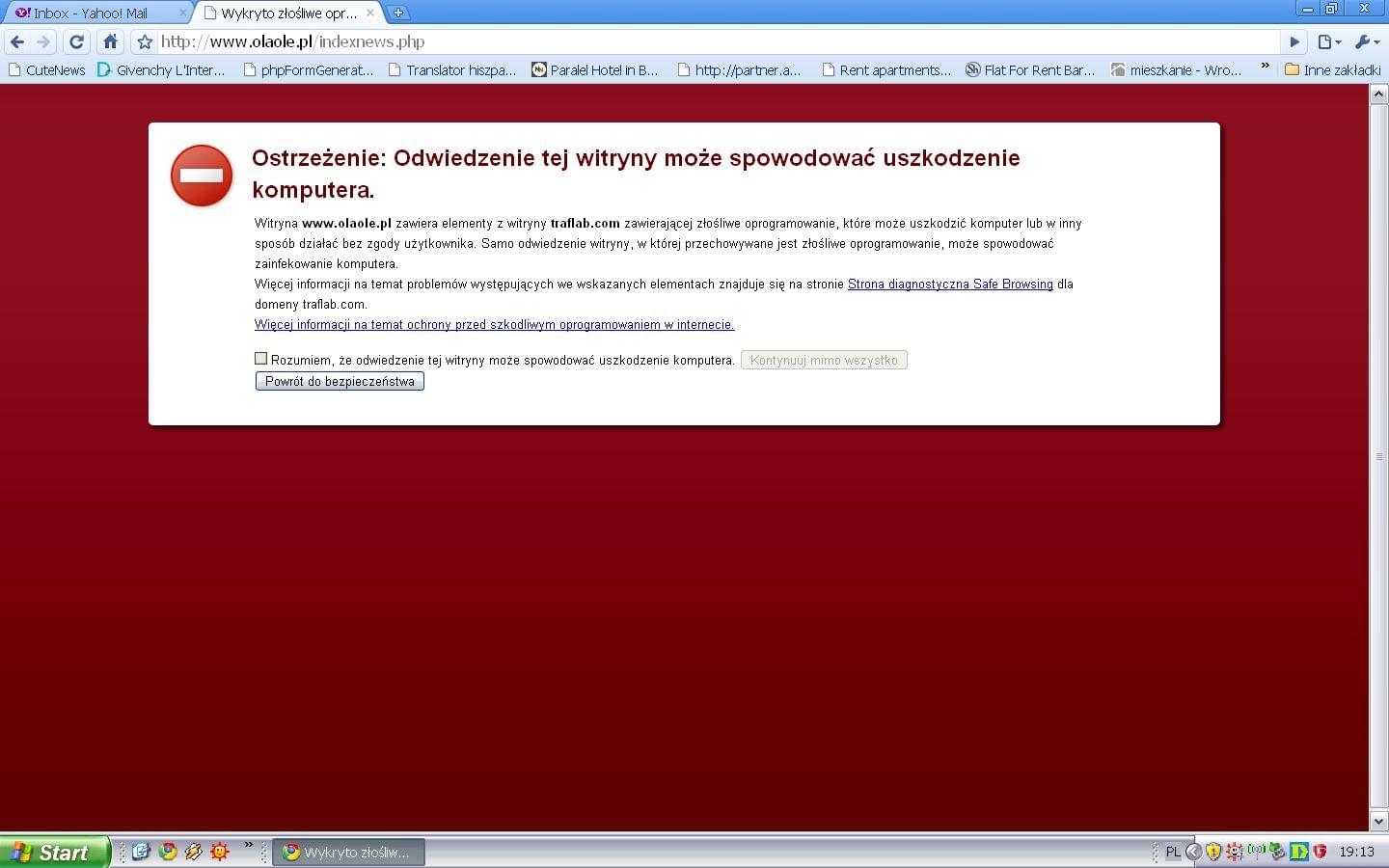The image size is (1389, 868).
Task: Bookmark this page with the star
Action: pyautogui.click(x=145, y=42)
